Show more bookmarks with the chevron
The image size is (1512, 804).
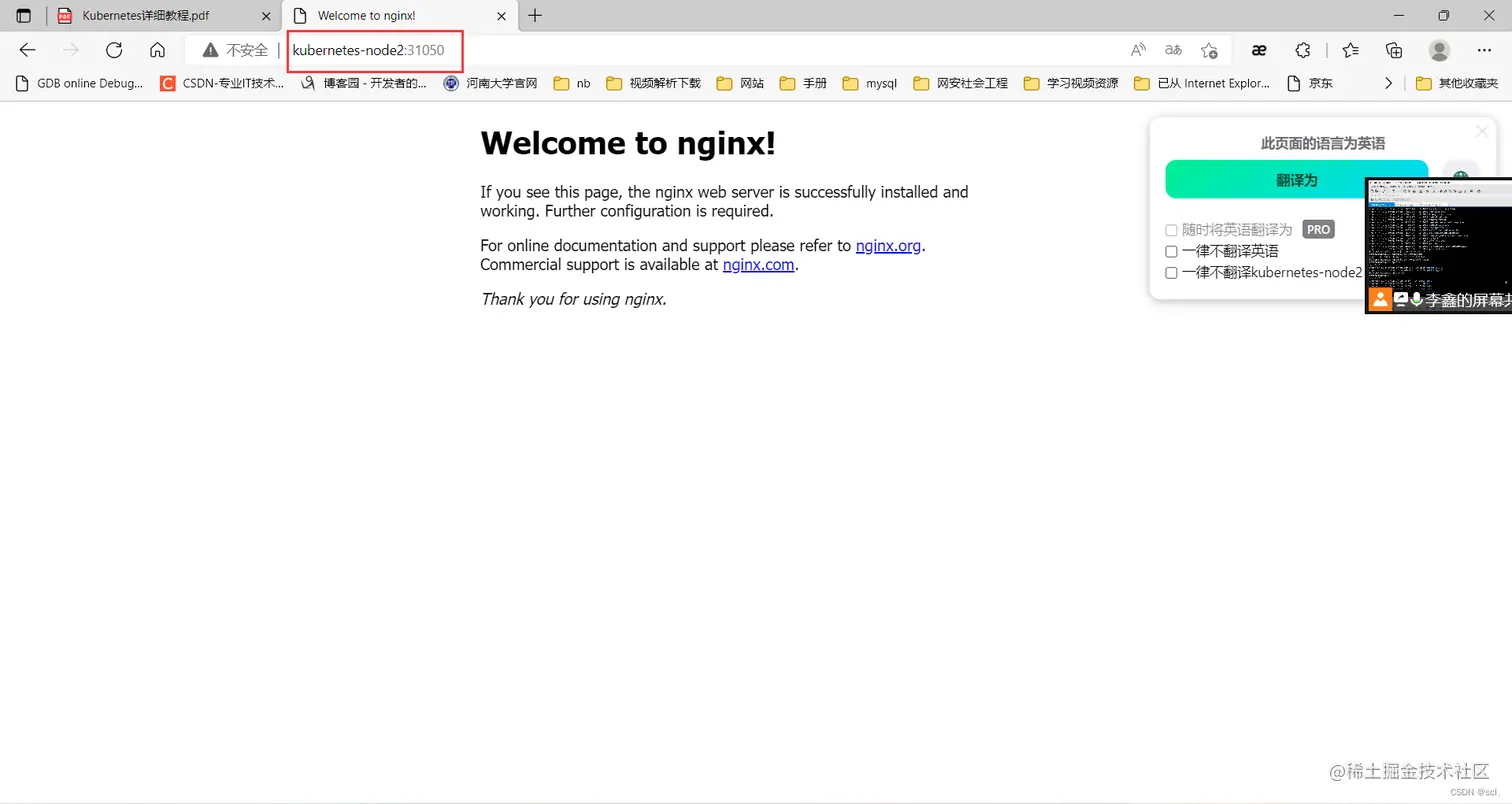[x=1388, y=84]
